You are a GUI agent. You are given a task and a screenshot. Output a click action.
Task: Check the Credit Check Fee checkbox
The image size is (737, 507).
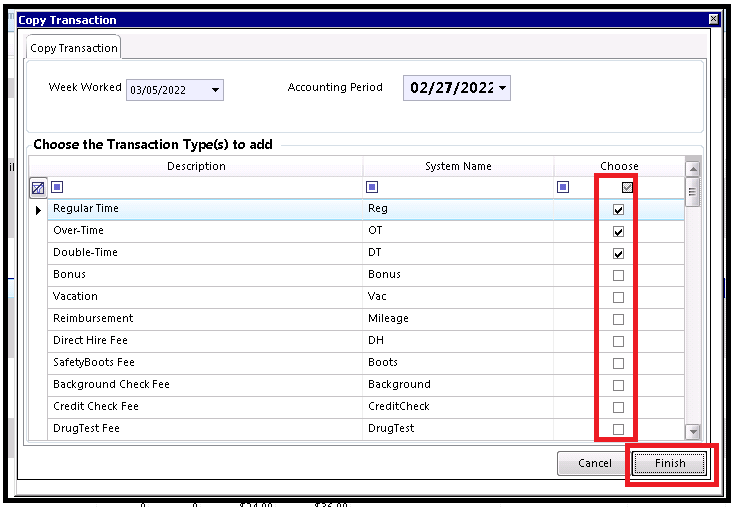click(619, 407)
